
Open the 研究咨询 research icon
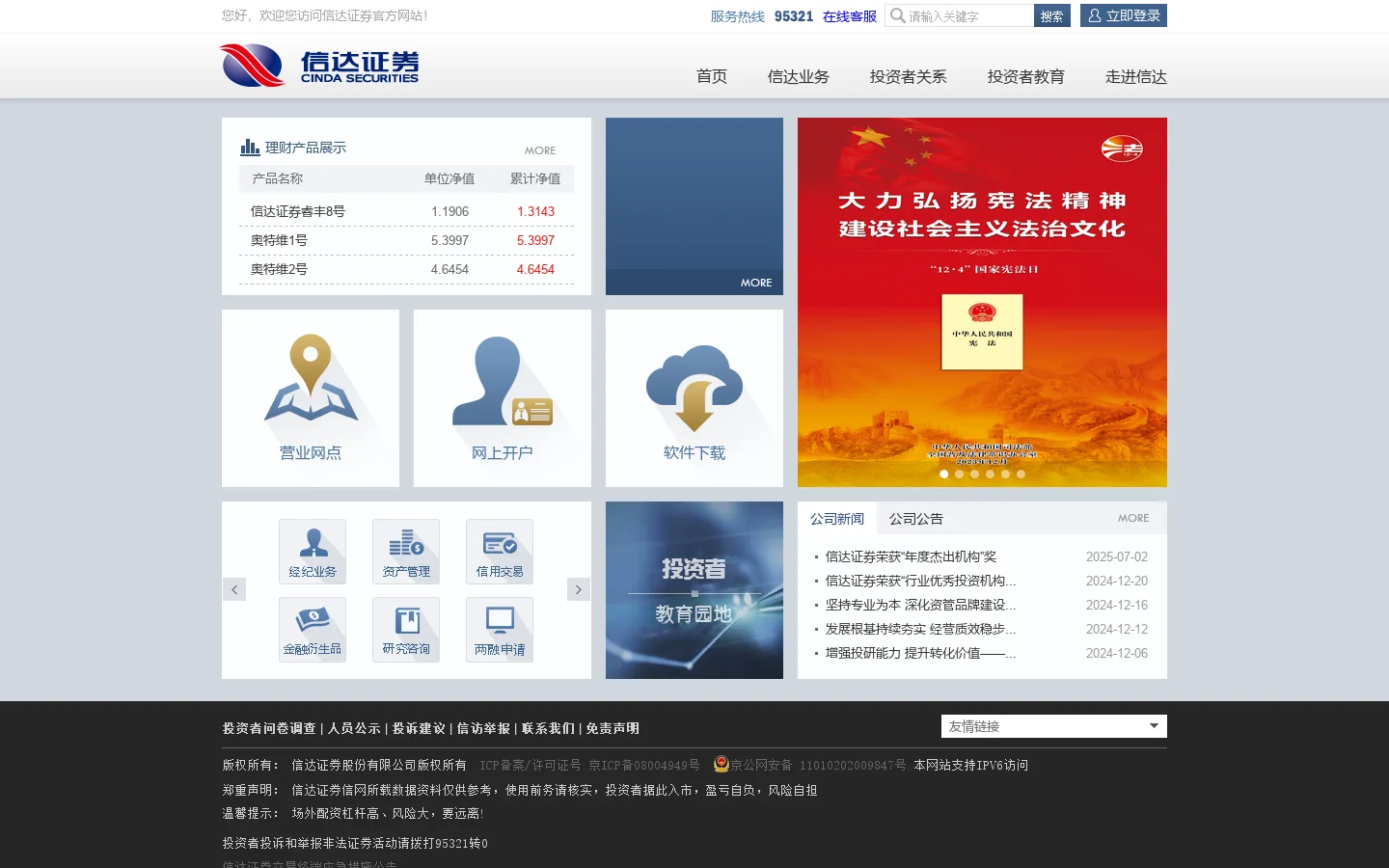tap(406, 629)
